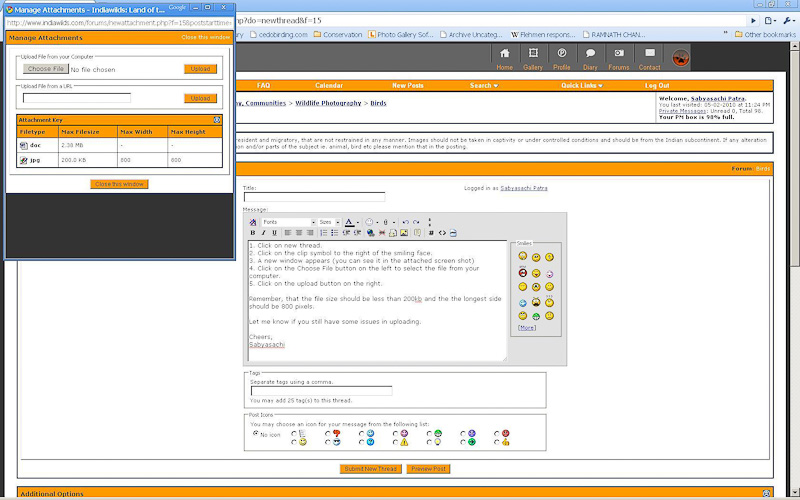This screenshot has height=500, width=800.
Task: Click the underline formatting button
Action: coord(274,232)
